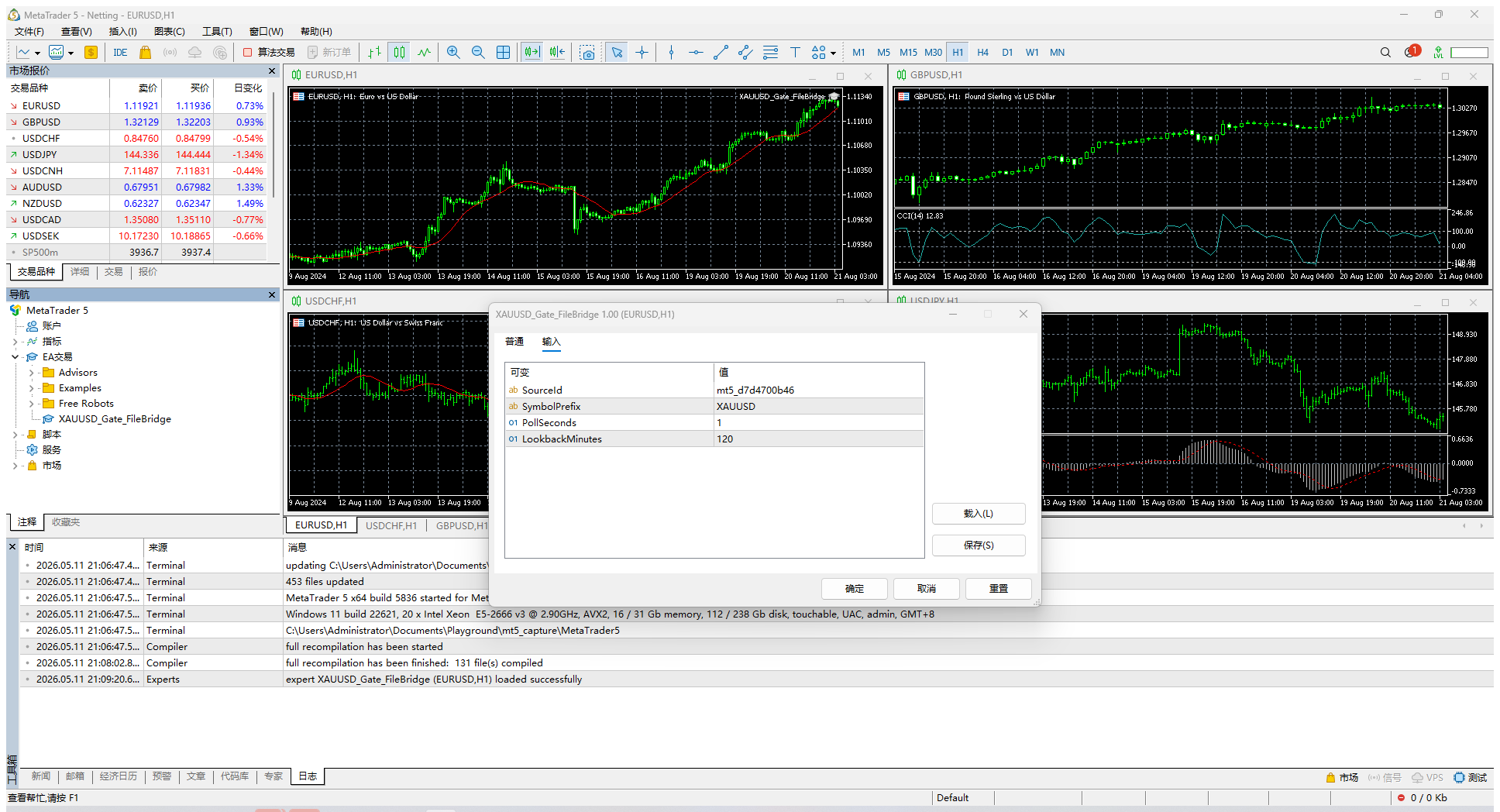This screenshot has width=1500, height=812.
Task: Click the green LVL connection icon
Action: pos(1438,53)
